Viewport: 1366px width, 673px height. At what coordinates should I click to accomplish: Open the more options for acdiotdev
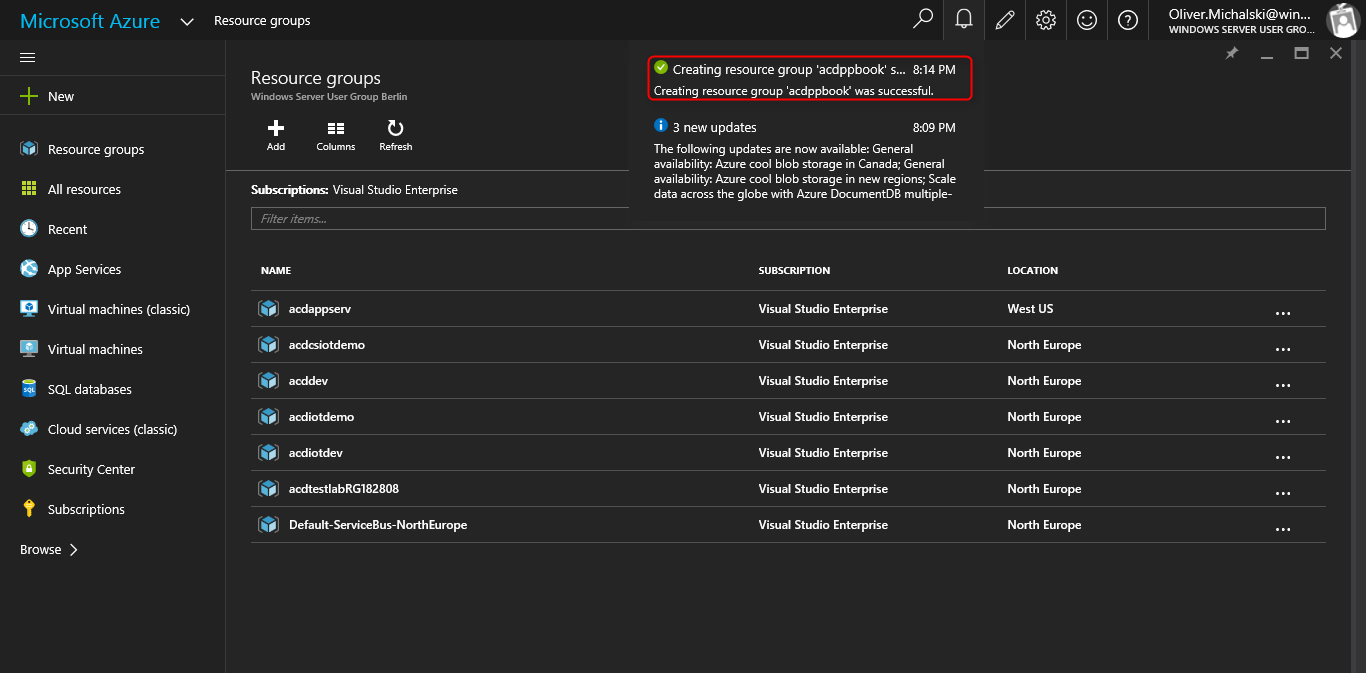(1283, 457)
